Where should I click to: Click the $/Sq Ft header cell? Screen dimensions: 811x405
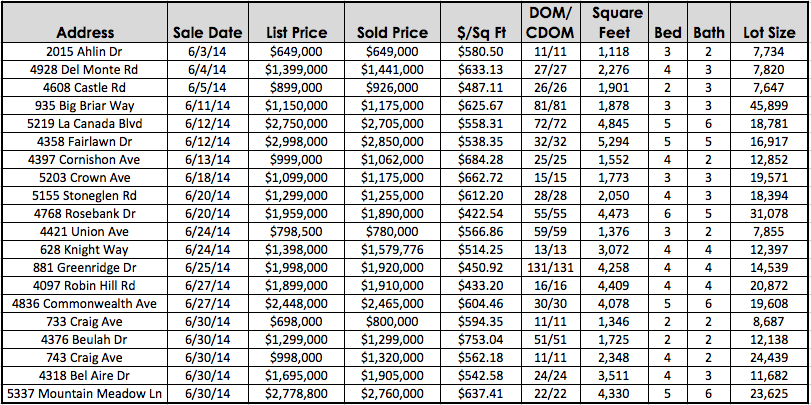coord(480,23)
